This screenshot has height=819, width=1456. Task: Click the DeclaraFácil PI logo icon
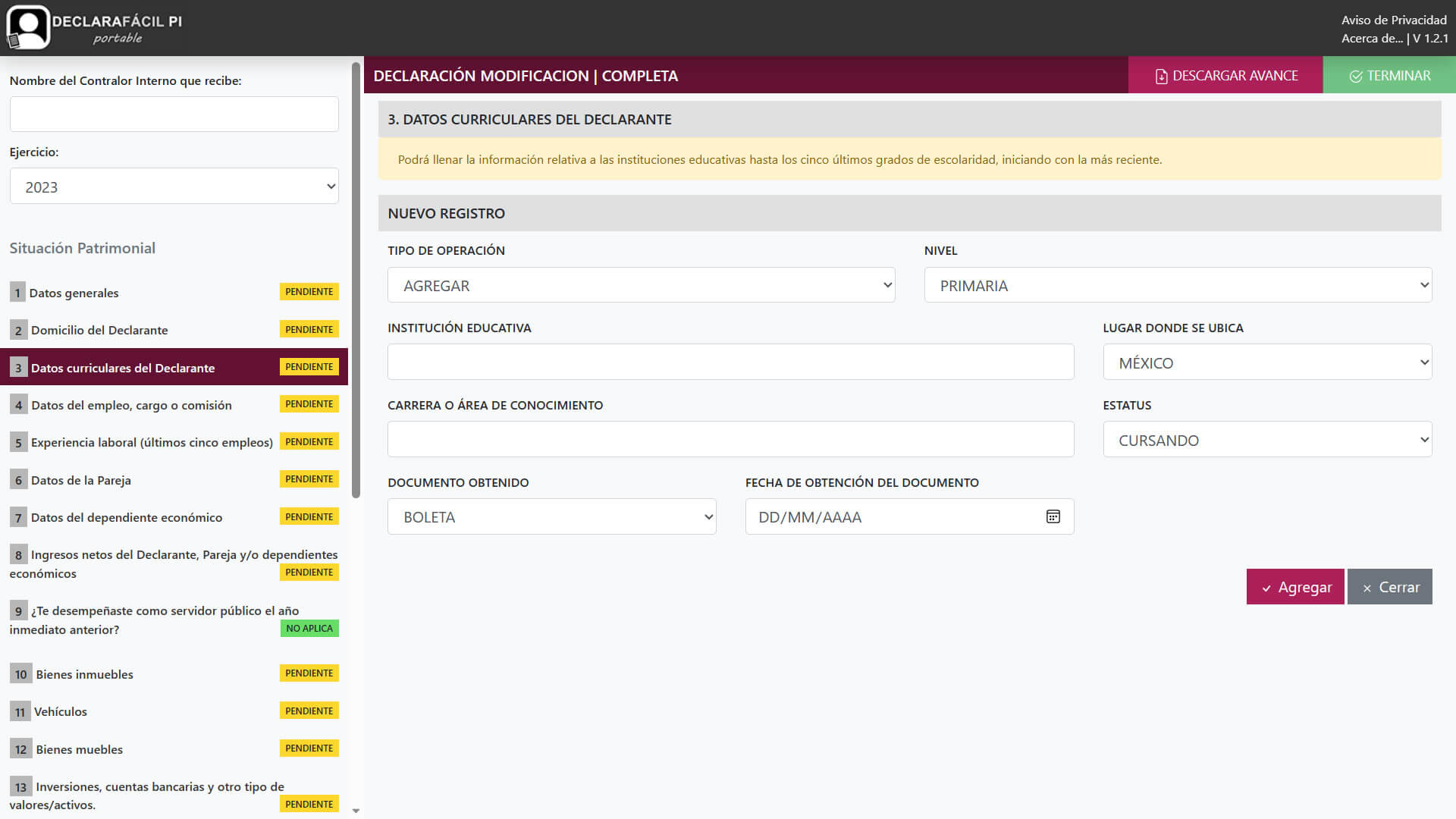click(x=28, y=28)
